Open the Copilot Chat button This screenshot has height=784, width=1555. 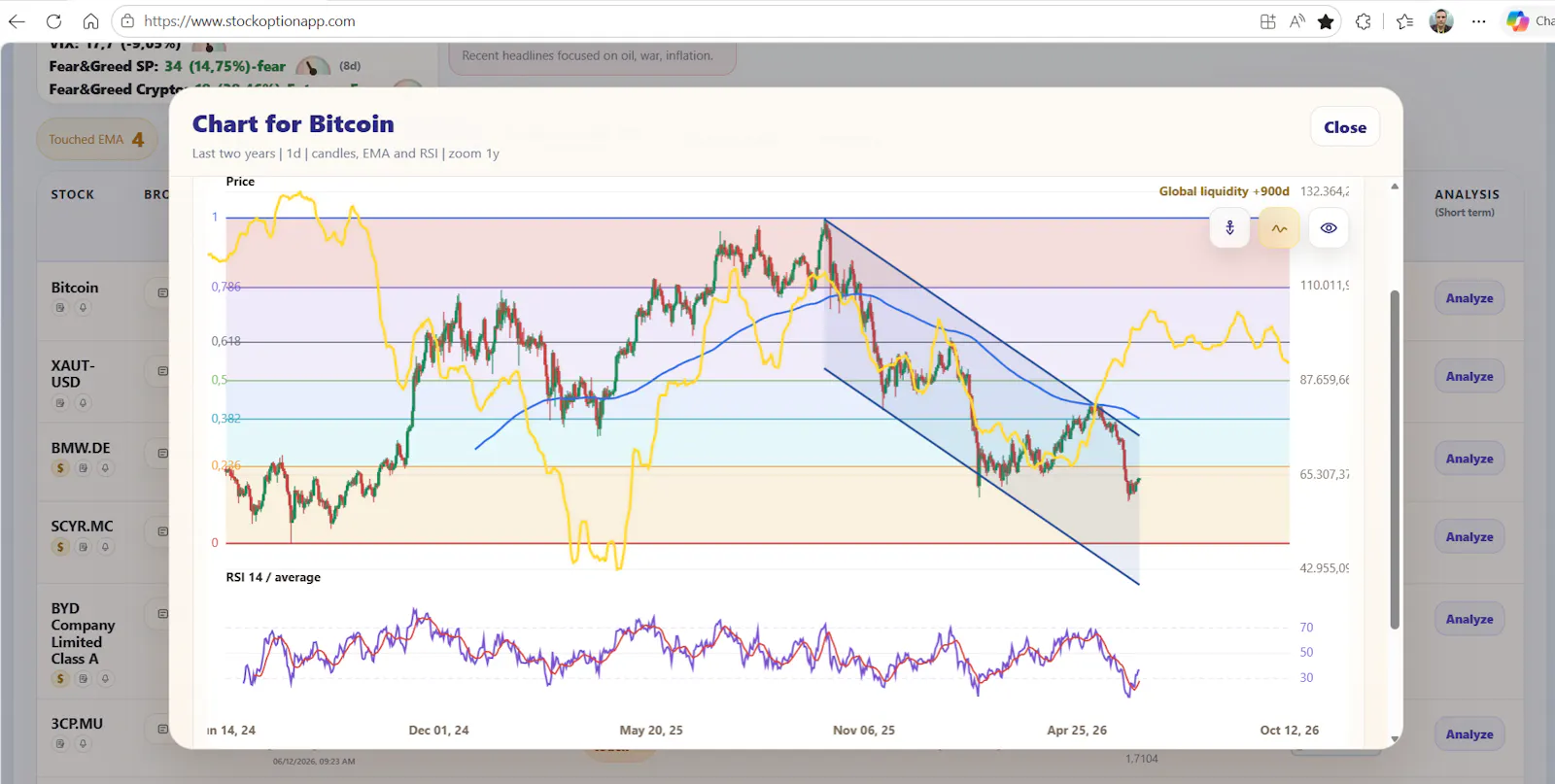[x=1530, y=21]
